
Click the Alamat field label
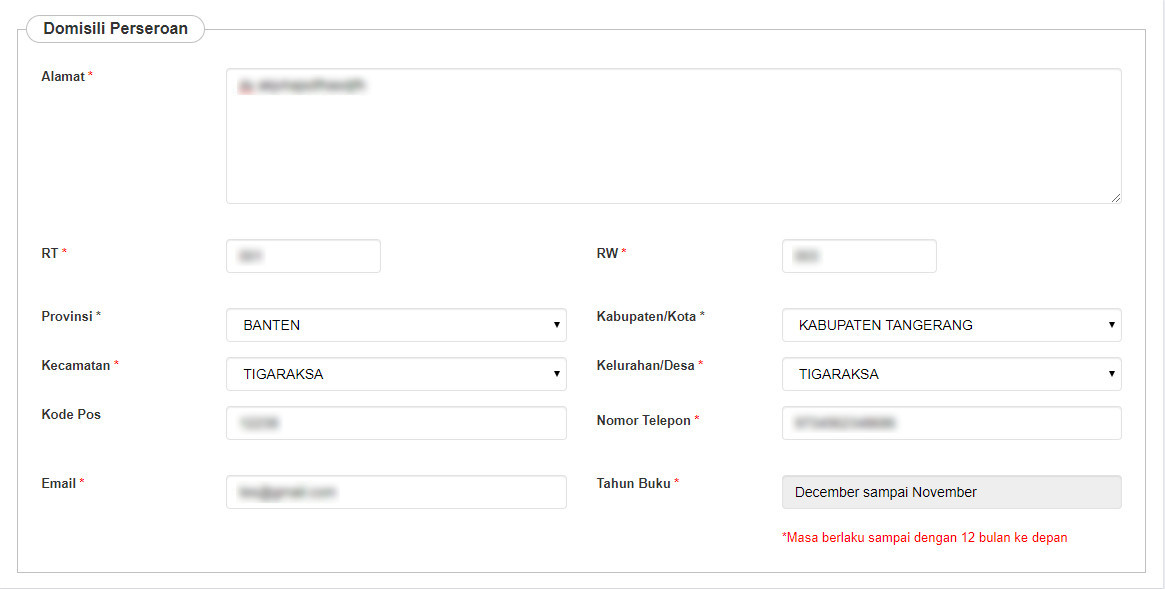click(63, 76)
